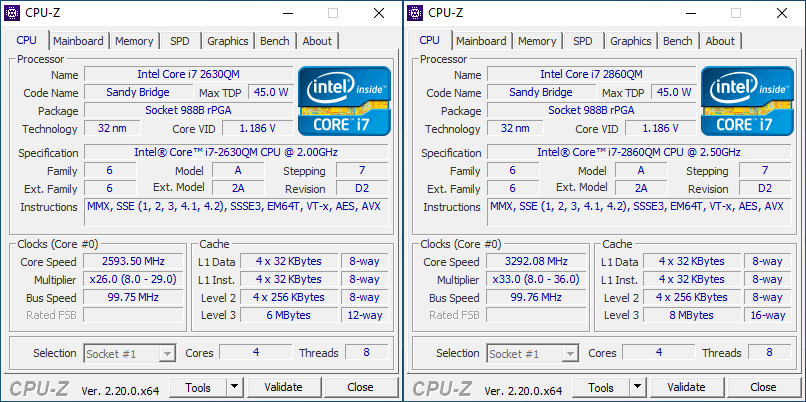The height and width of the screenshot is (402, 806).
Task: Click Max TDP 45.0 W in right window
Action: click(674, 92)
